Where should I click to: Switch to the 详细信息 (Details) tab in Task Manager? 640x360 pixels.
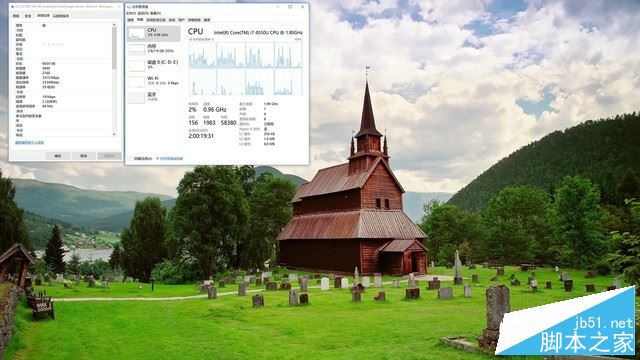(194, 20)
